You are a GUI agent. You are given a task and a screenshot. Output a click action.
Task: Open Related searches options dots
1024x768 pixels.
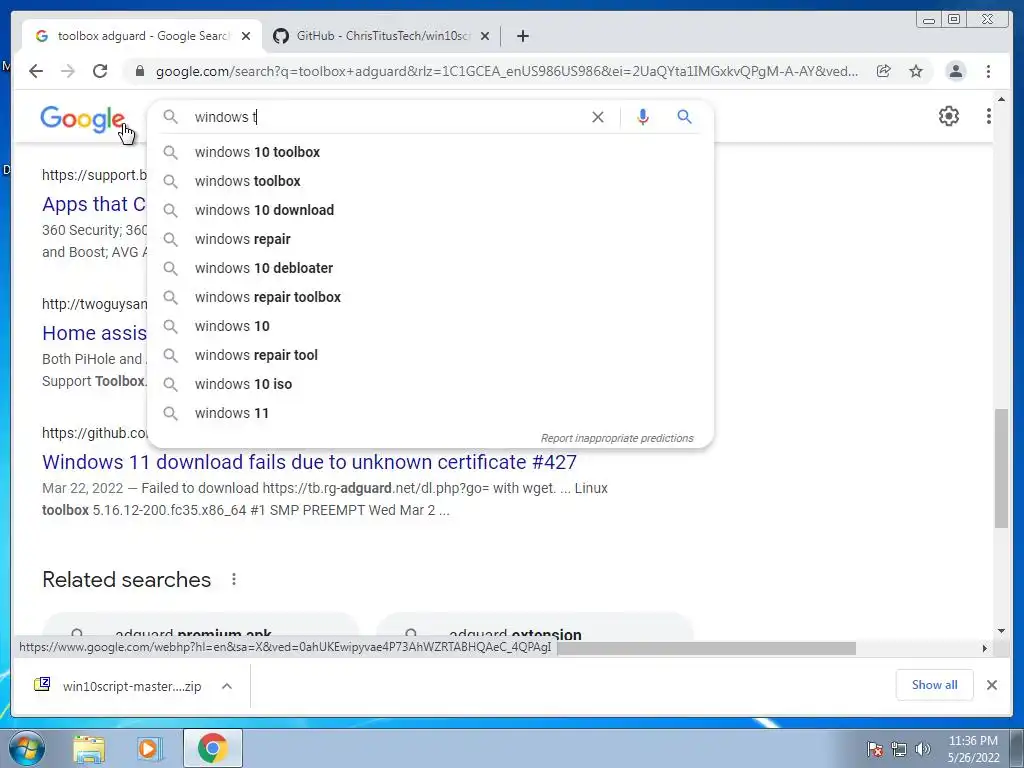(234, 579)
